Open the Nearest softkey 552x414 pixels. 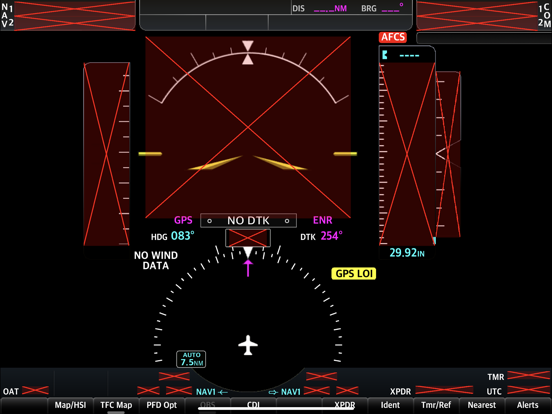(x=482, y=405)
